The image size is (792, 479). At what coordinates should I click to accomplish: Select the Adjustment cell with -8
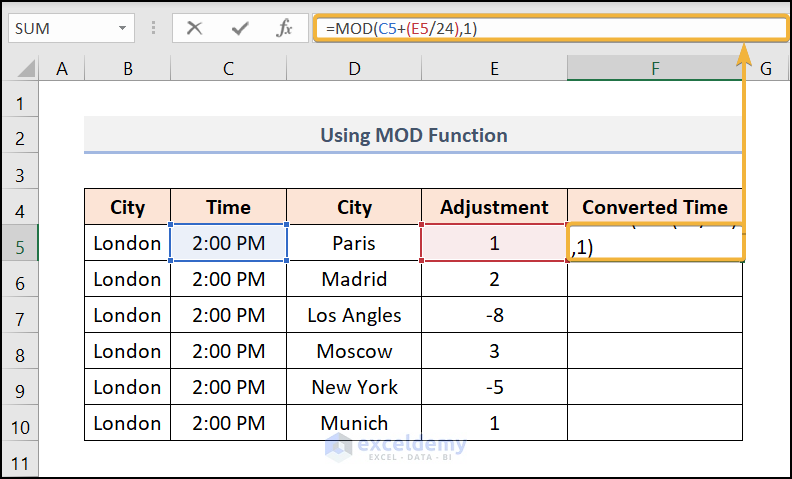click(x=494, y=315)
